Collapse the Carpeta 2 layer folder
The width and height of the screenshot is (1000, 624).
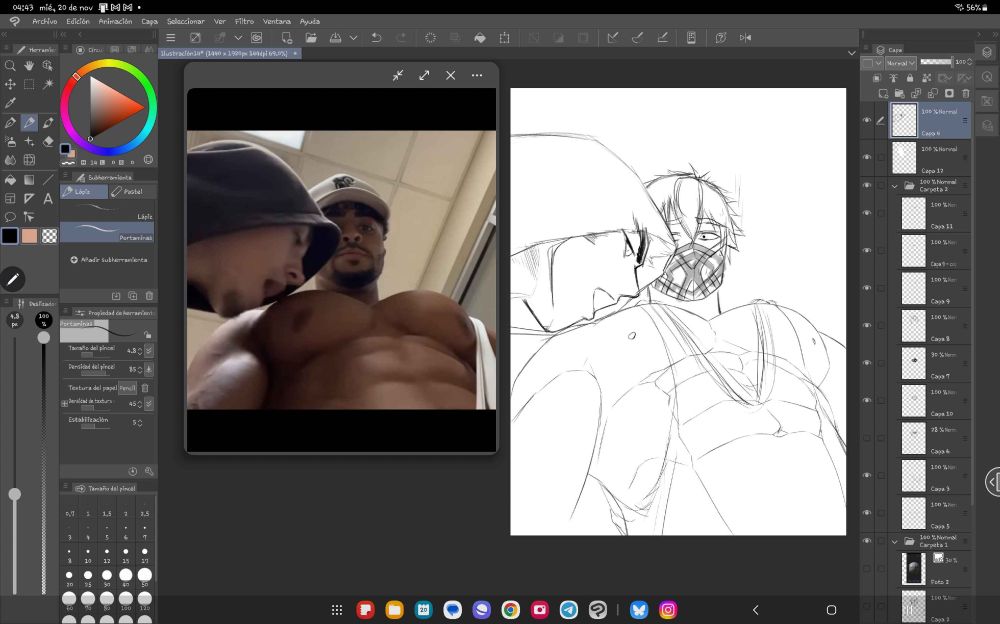click(894, 186)
